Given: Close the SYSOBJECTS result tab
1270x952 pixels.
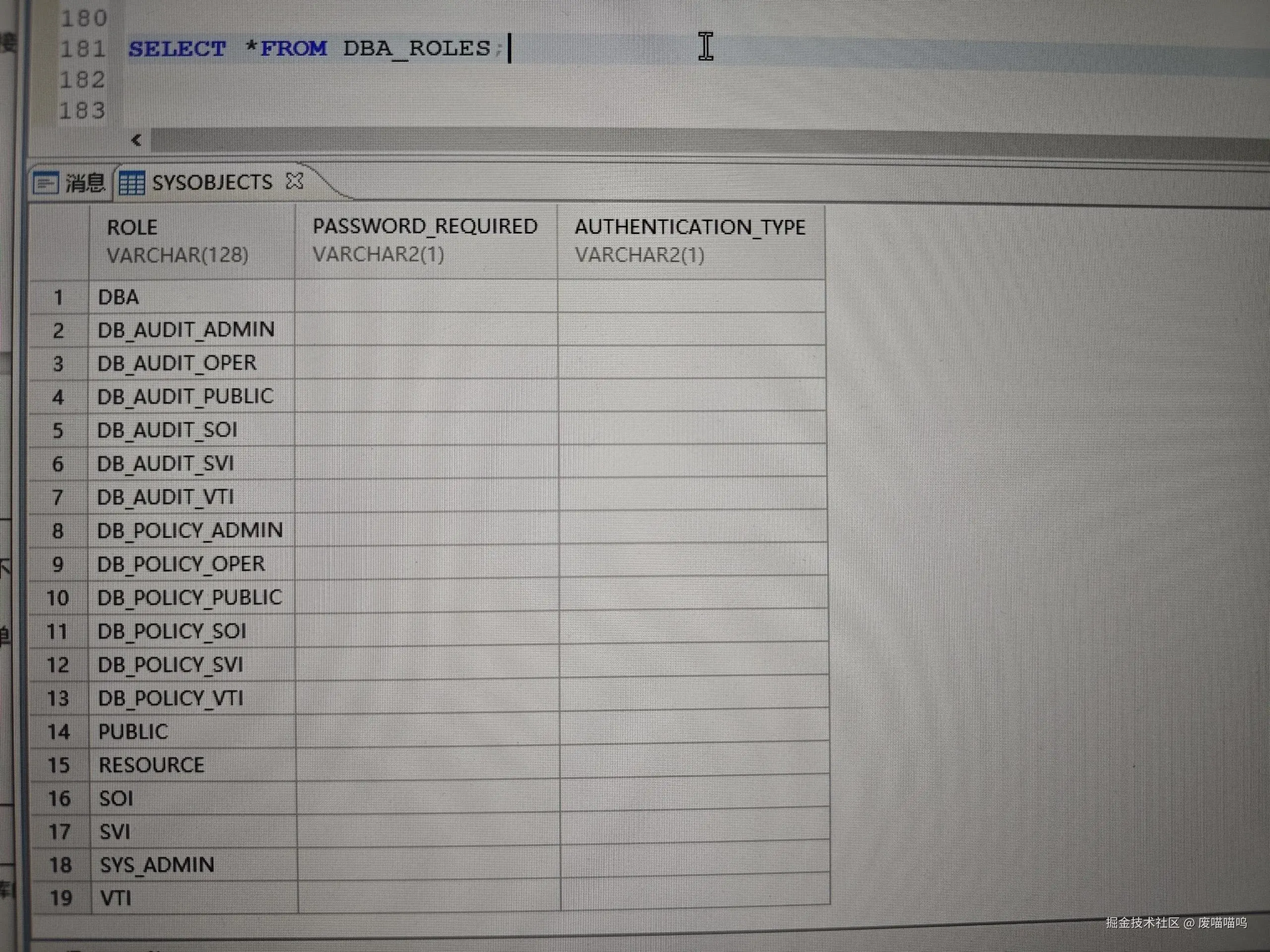Looking at the screenshot, I should click(x=295, y=181).
